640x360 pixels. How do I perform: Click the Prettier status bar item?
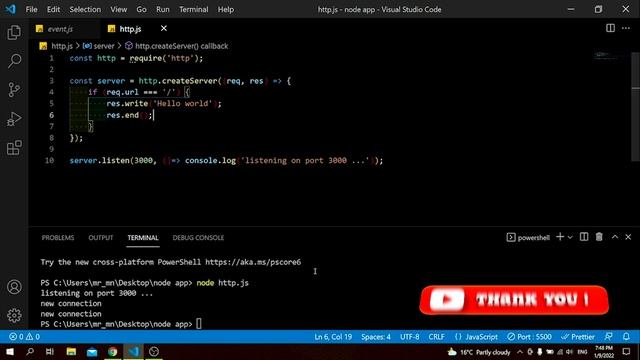[x=578, y=337]
